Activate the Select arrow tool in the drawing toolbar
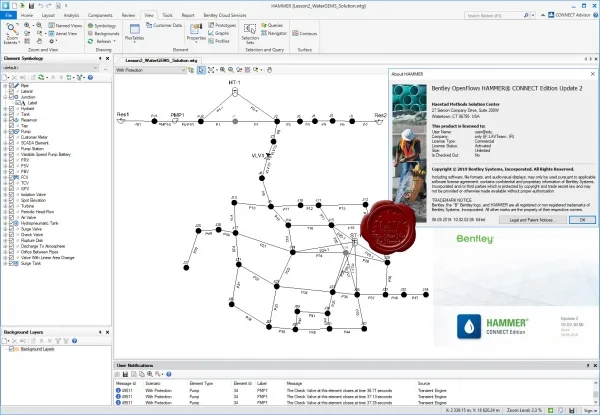600x415 pixels. pyautogui.click(x=201, y=70)
